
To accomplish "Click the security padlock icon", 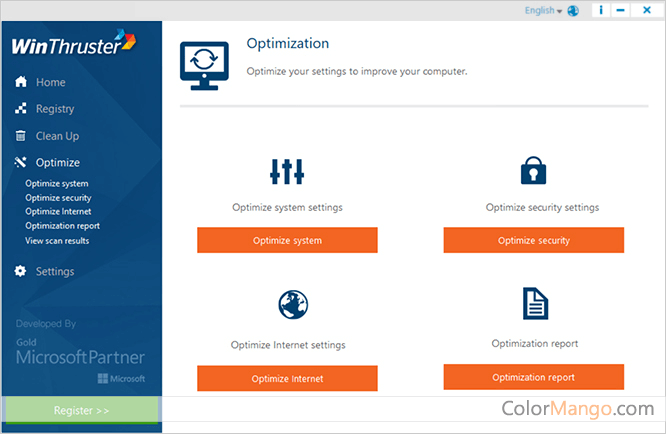I will tap(534, 171).
